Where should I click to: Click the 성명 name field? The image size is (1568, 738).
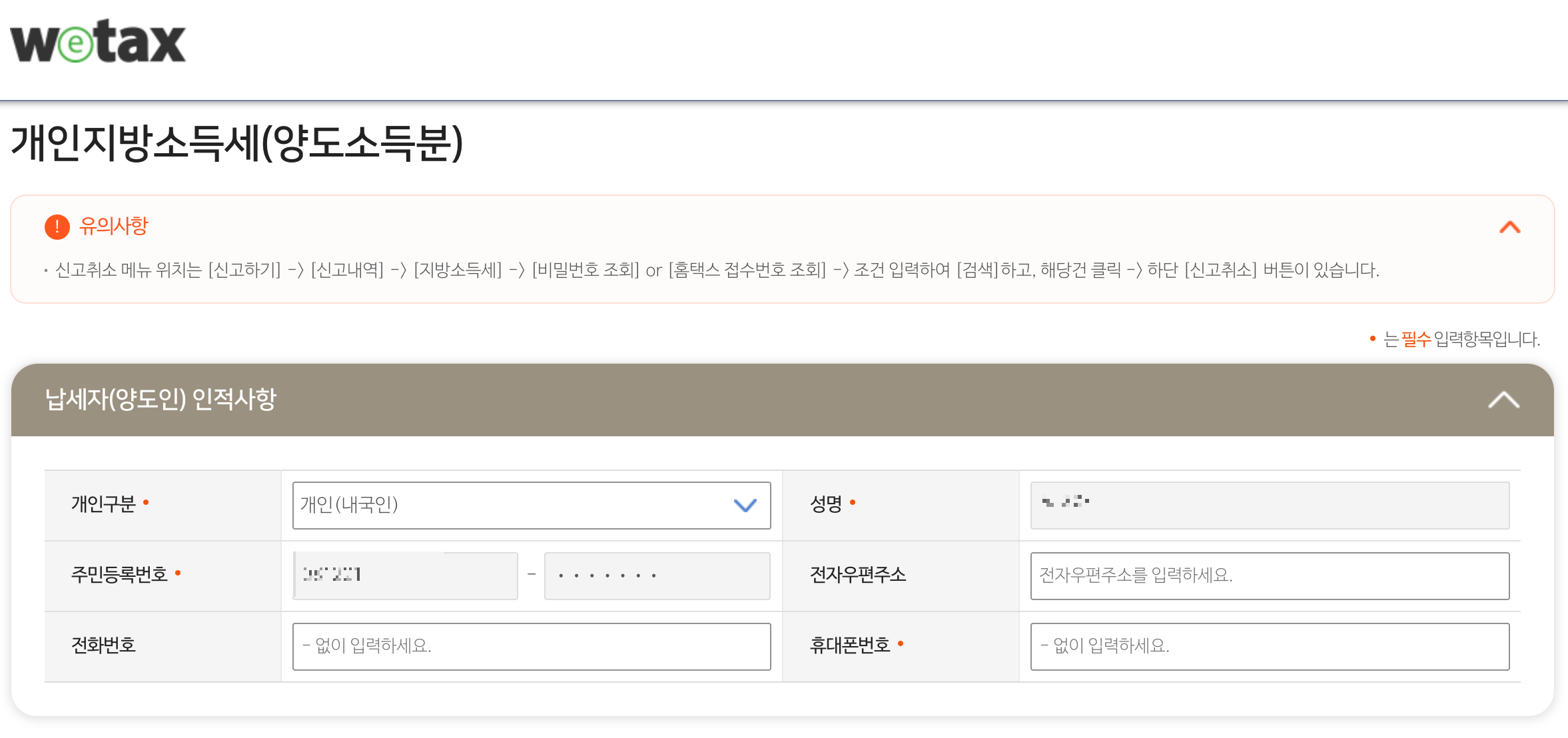click(1269, 506)
